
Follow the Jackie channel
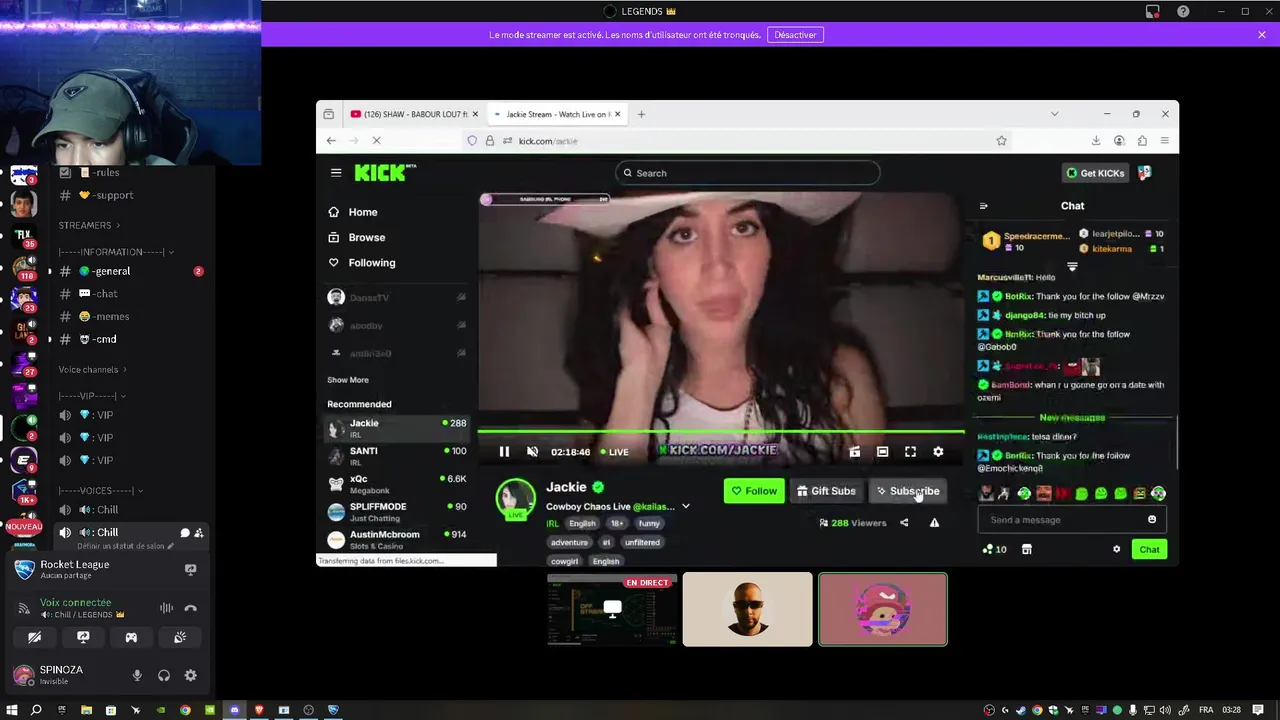tap(754, 491)
